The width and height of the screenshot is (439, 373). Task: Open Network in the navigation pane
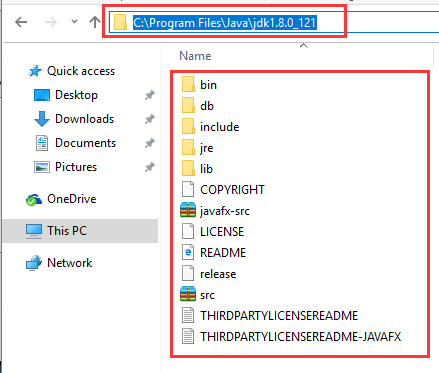point(69,263)
